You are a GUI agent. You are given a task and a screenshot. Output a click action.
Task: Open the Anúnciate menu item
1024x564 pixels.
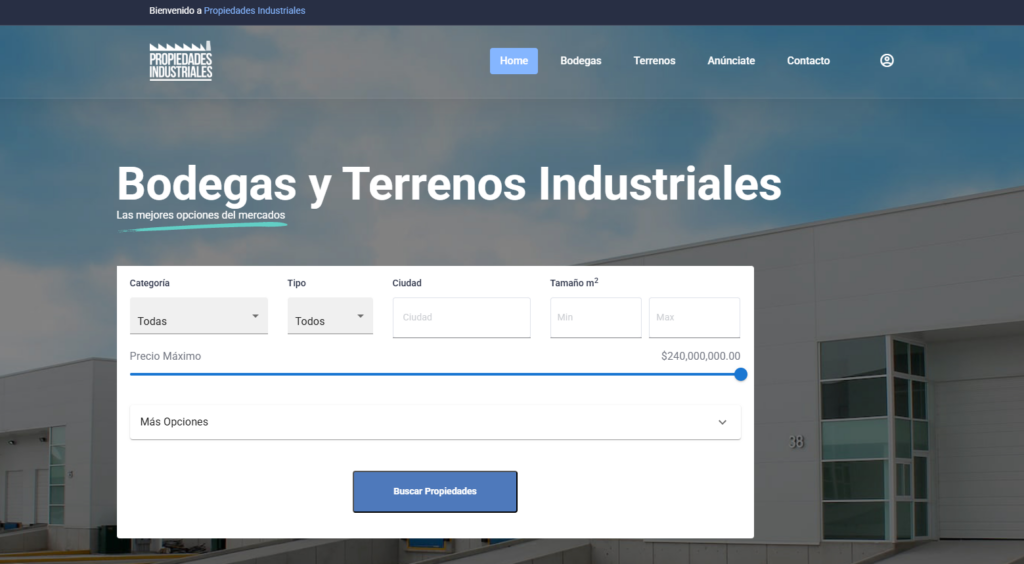[731, 61]
